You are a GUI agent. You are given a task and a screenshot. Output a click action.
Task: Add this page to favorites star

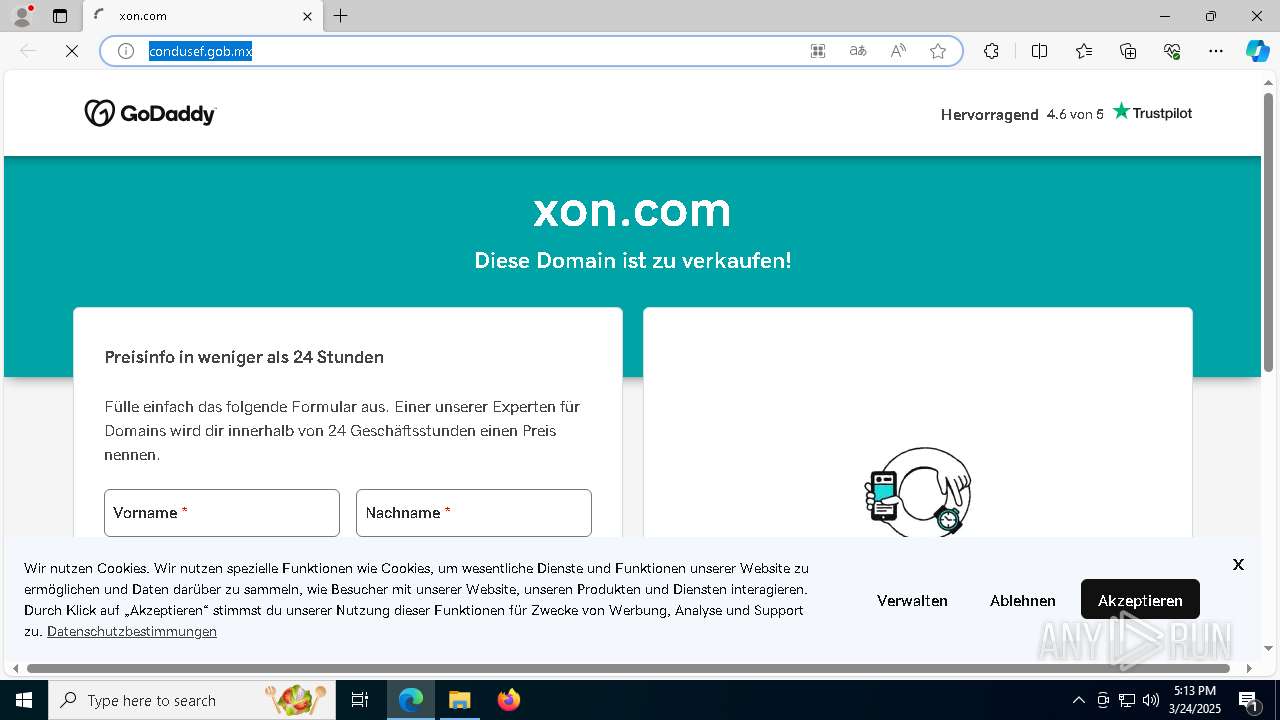(x=938, y=51)
